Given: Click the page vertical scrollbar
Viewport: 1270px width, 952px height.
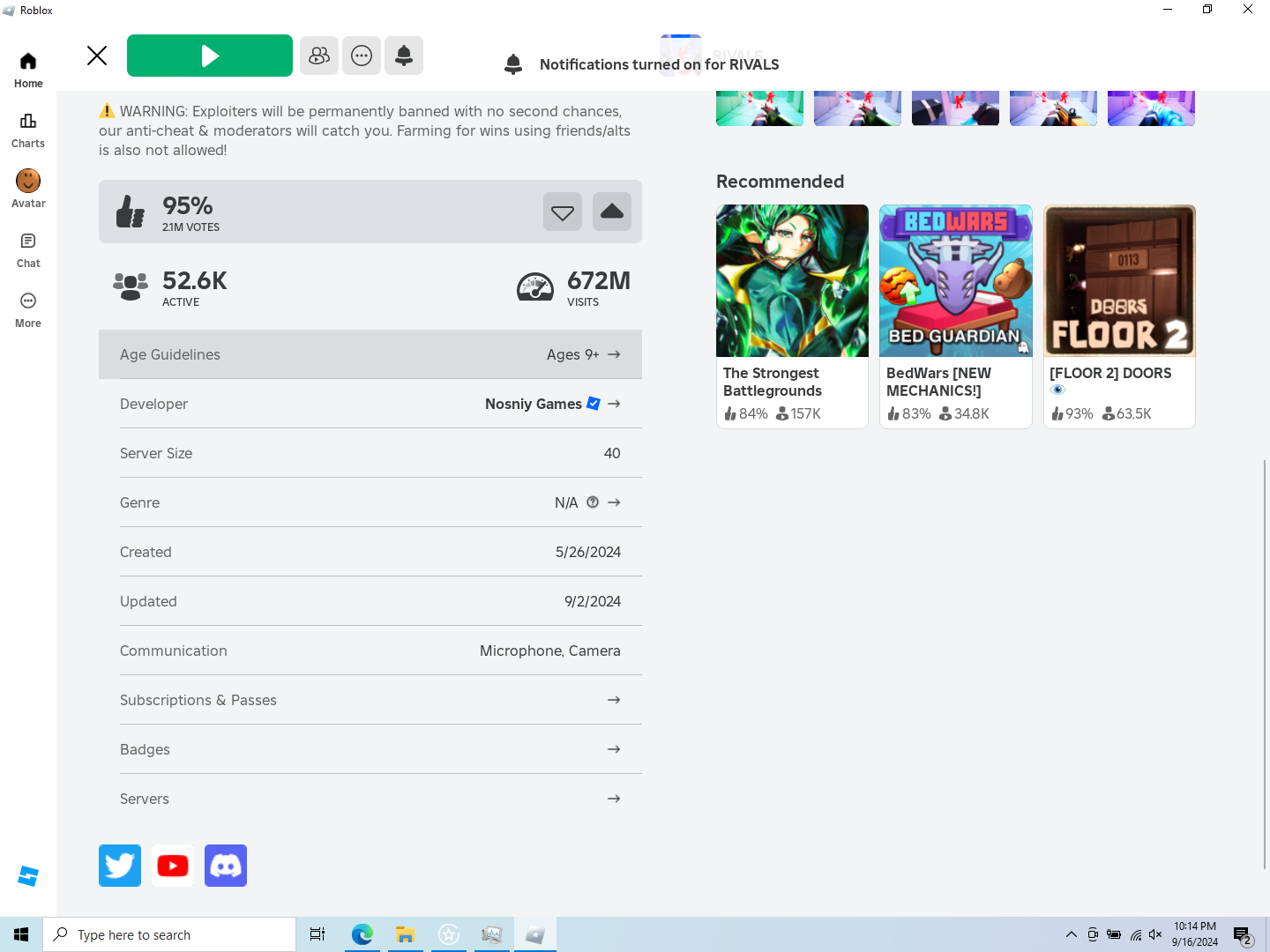Looking at the screenshot, I should point(1265,663).
